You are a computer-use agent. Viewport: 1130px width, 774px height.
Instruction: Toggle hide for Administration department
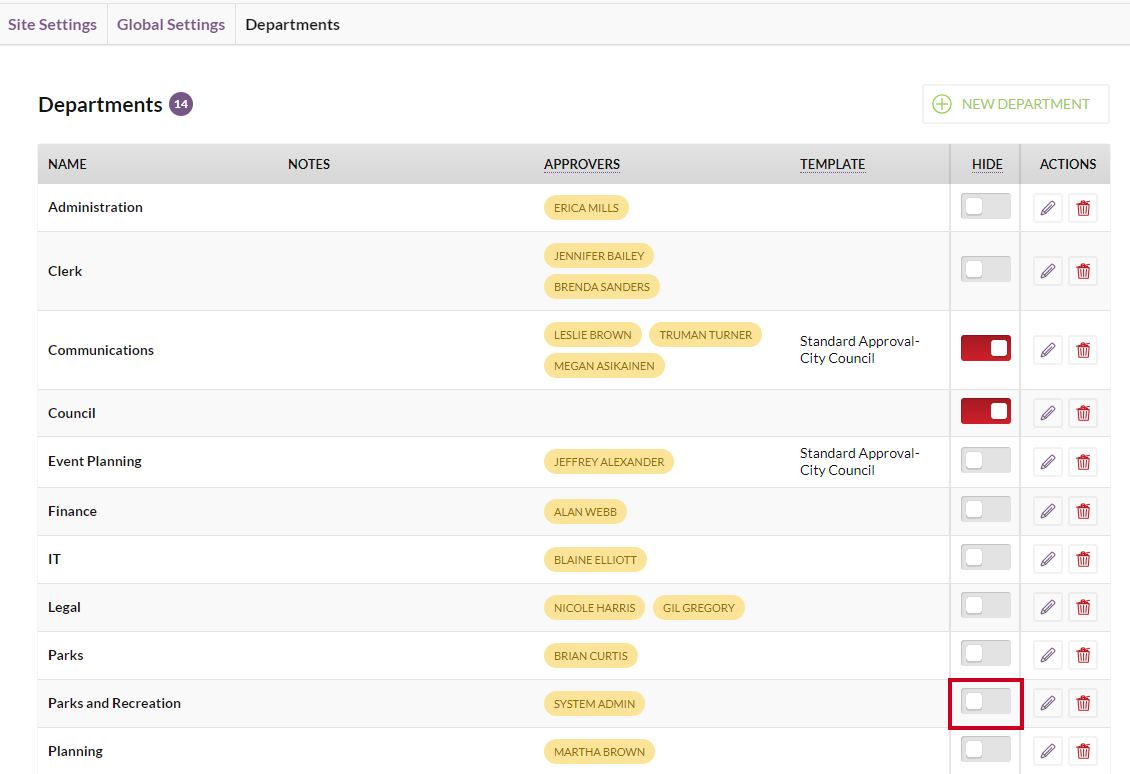pos(986,206)
